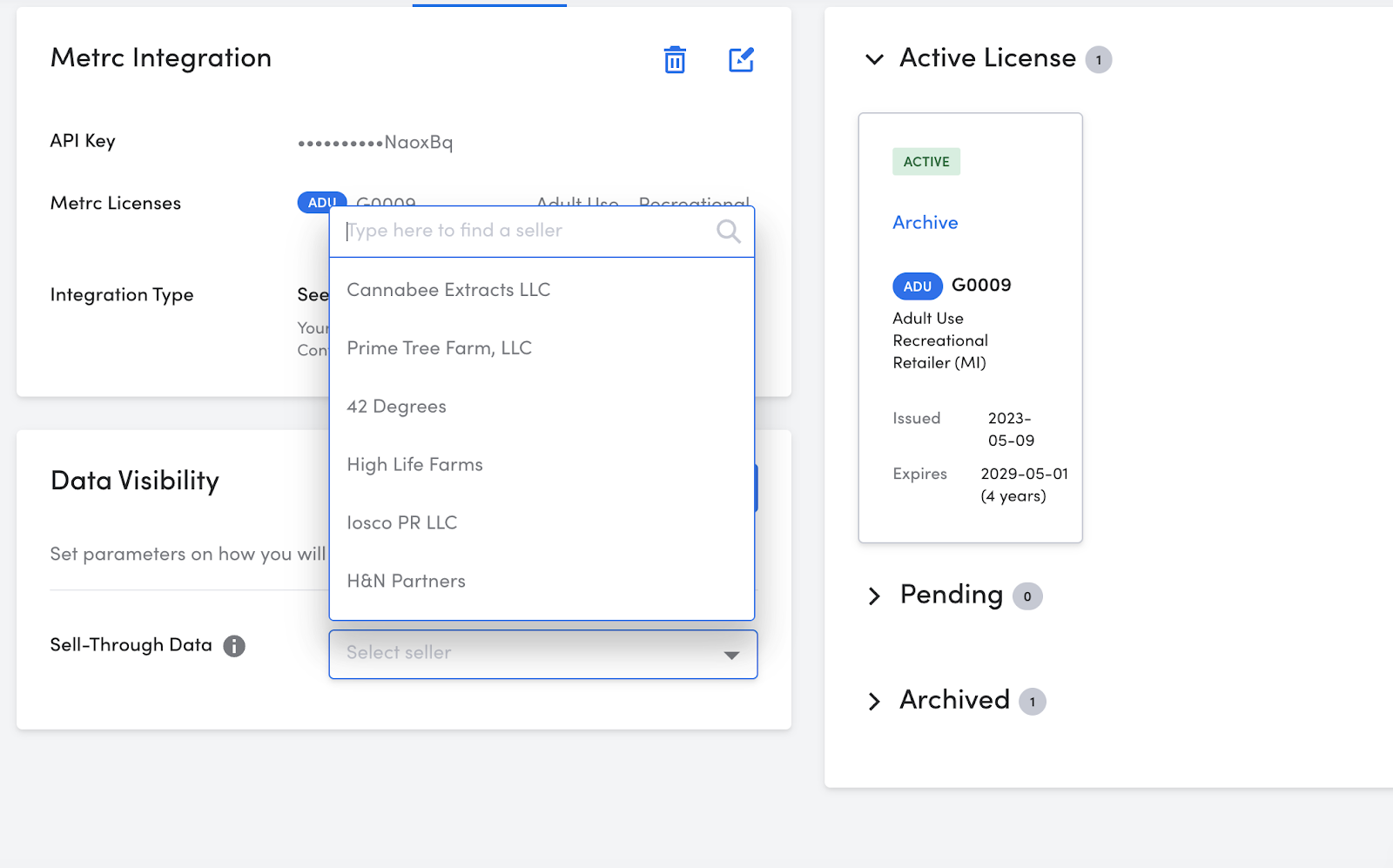This screenshot has width=1393, height=868.
Task: Click the Pending count badge
Action: click(1027, 596)
